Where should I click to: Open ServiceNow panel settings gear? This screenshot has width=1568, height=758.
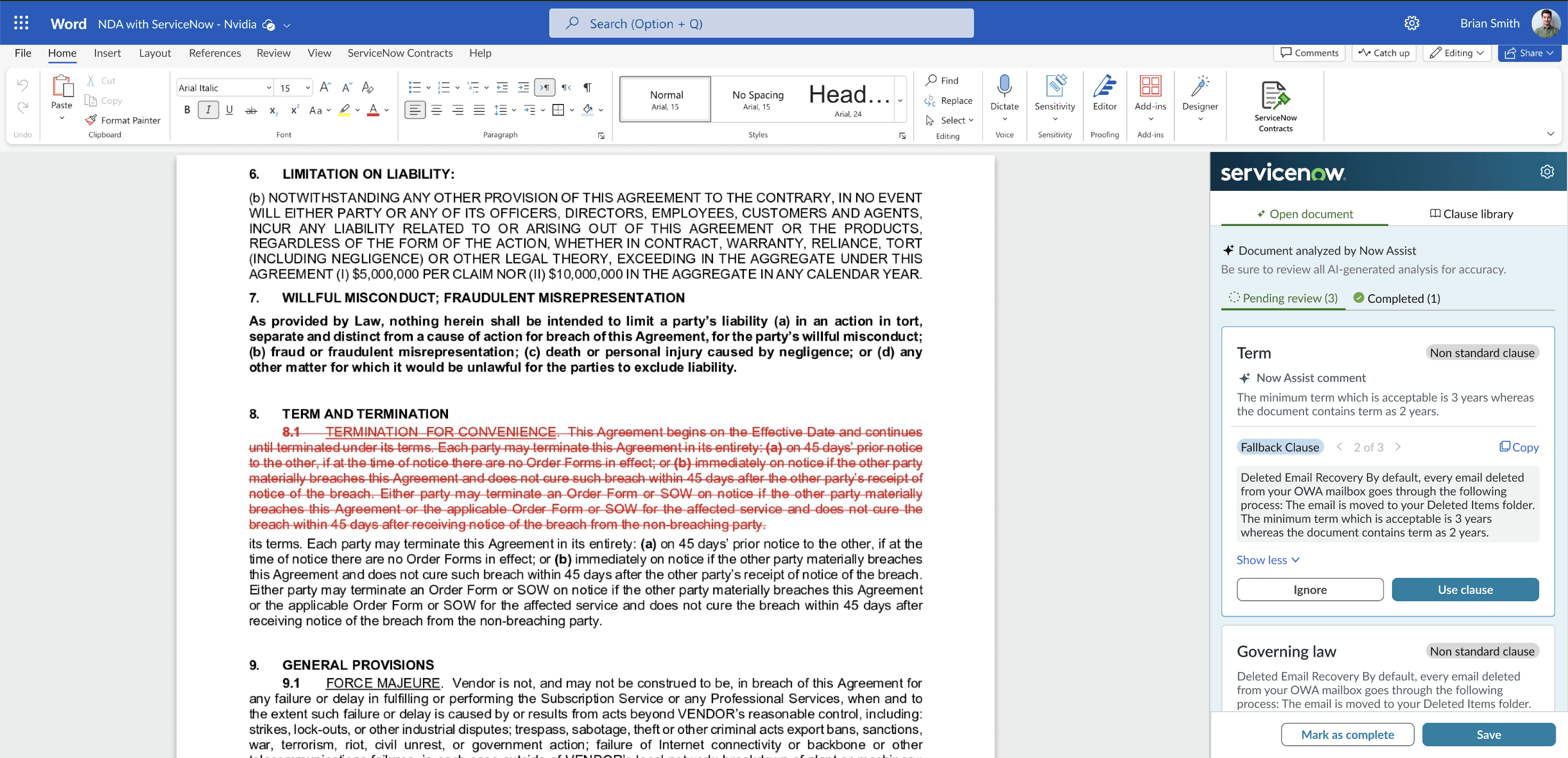point(1547,172)
